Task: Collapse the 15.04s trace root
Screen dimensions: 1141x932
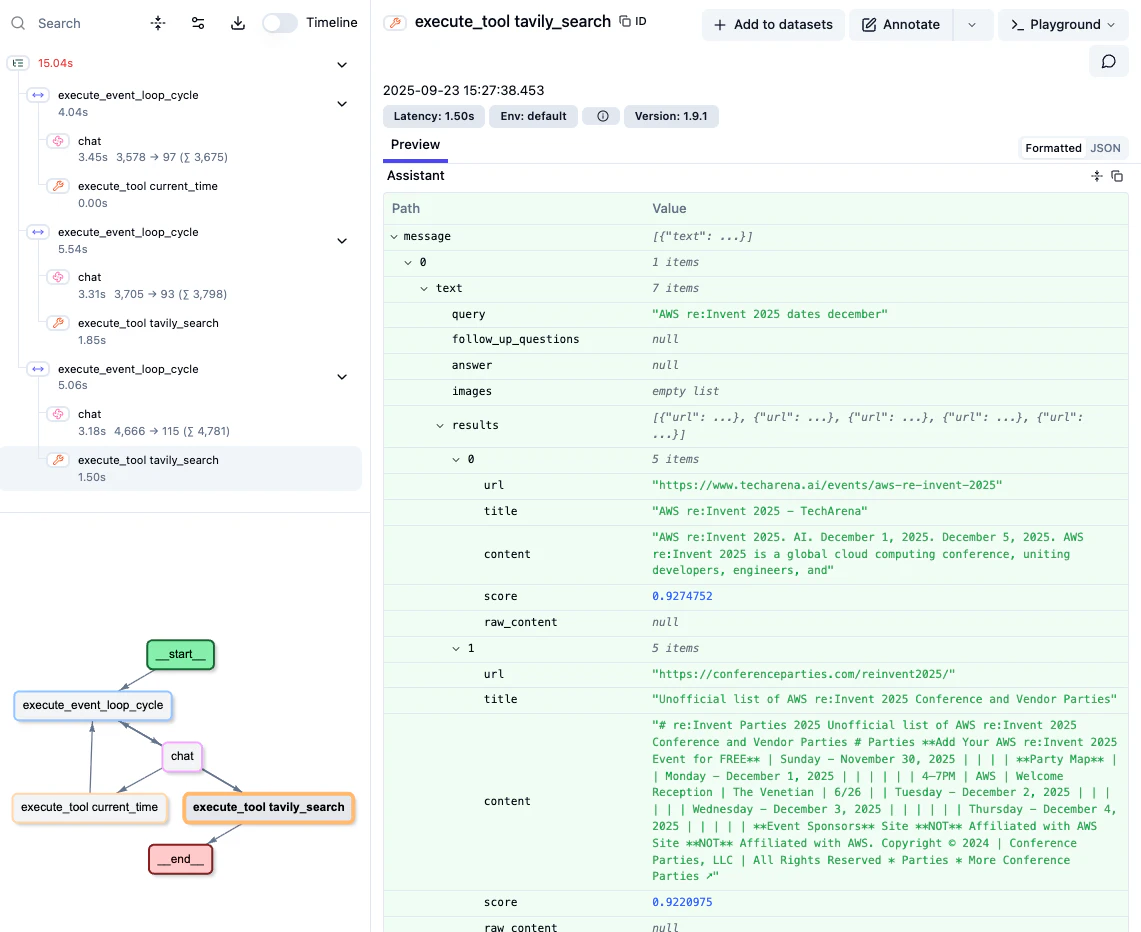Action: tap(342, 65)
